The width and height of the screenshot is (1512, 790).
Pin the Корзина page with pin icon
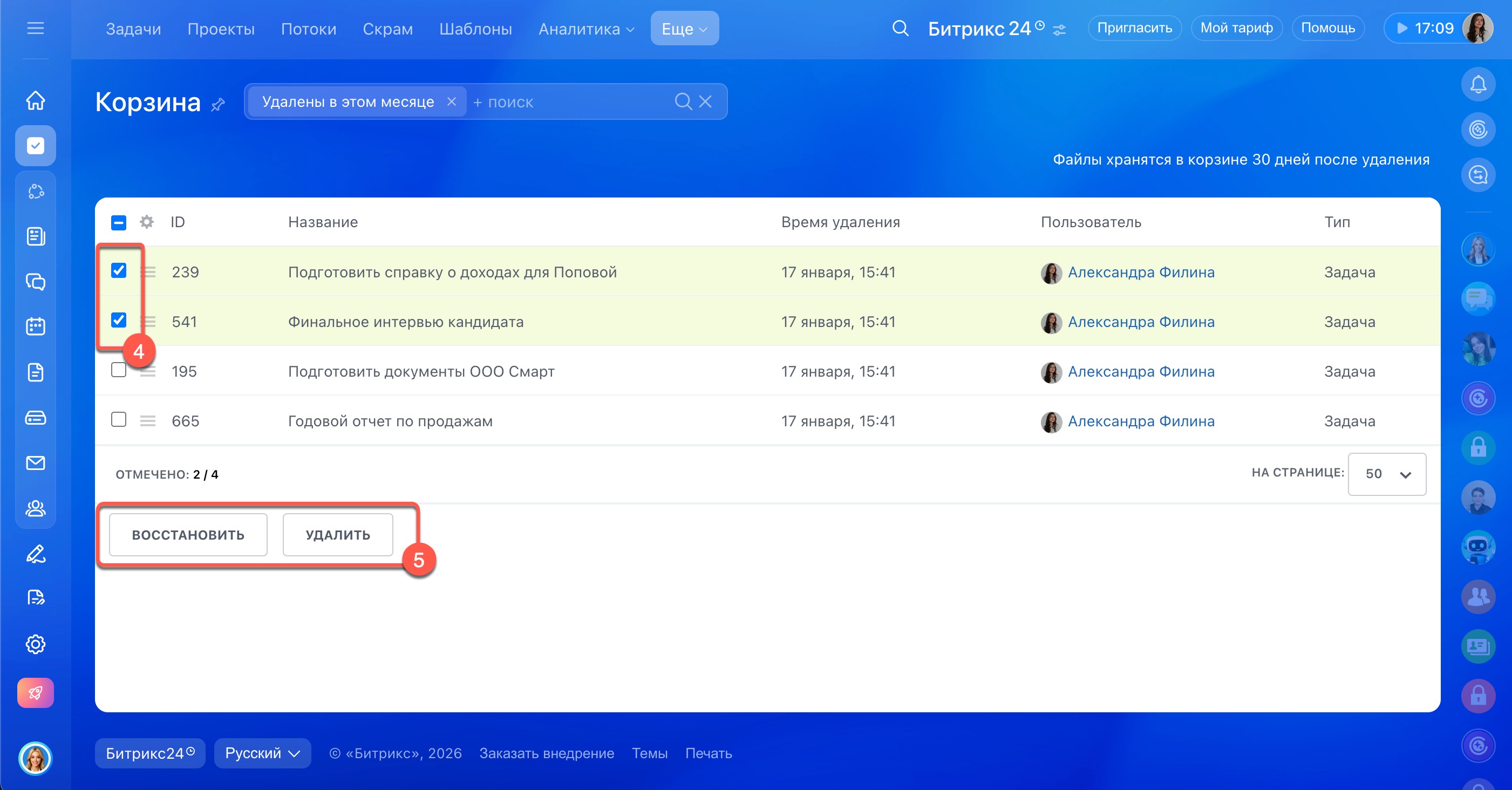click(x=219, y=105)
